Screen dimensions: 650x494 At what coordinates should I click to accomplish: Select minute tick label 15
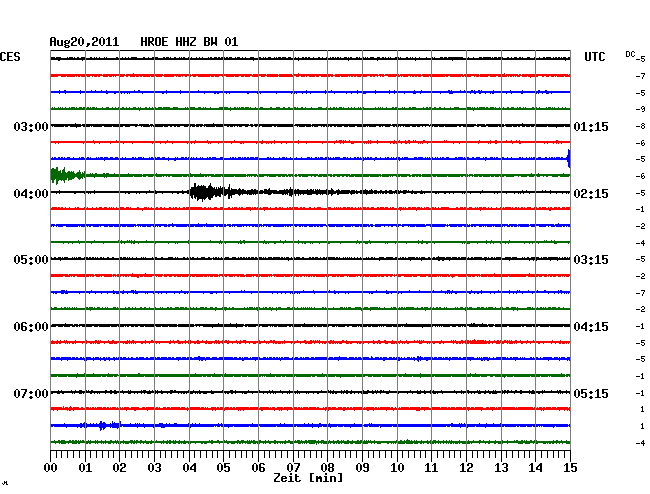pos(570,468)
